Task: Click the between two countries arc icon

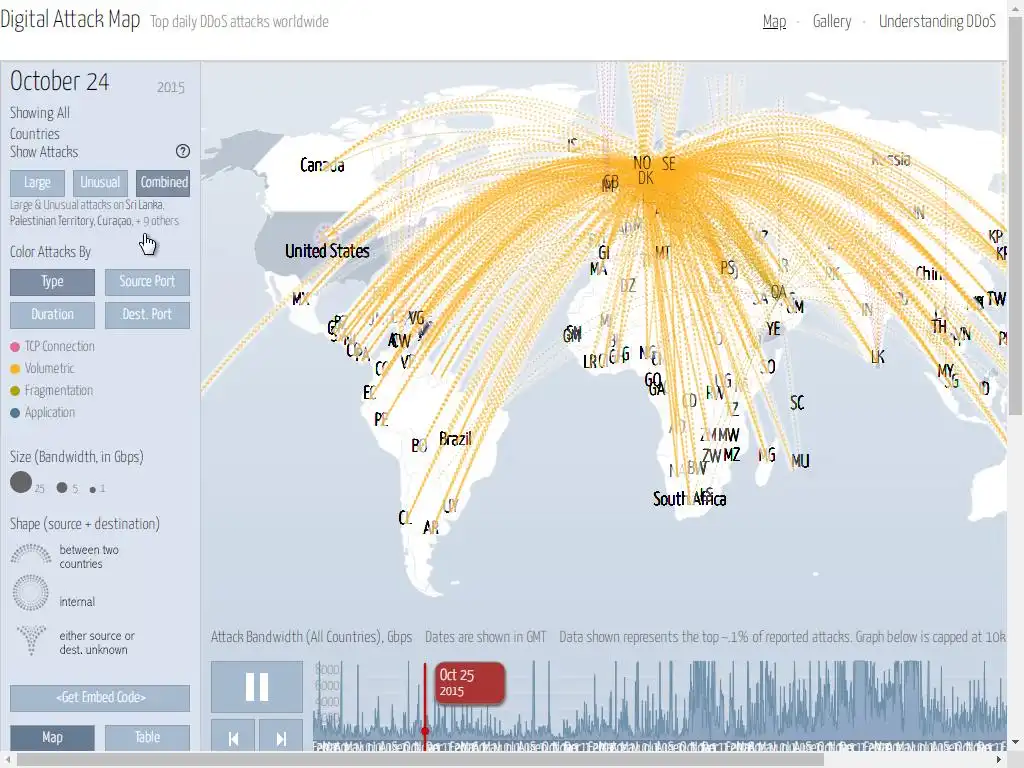Action: coord(31,554)
